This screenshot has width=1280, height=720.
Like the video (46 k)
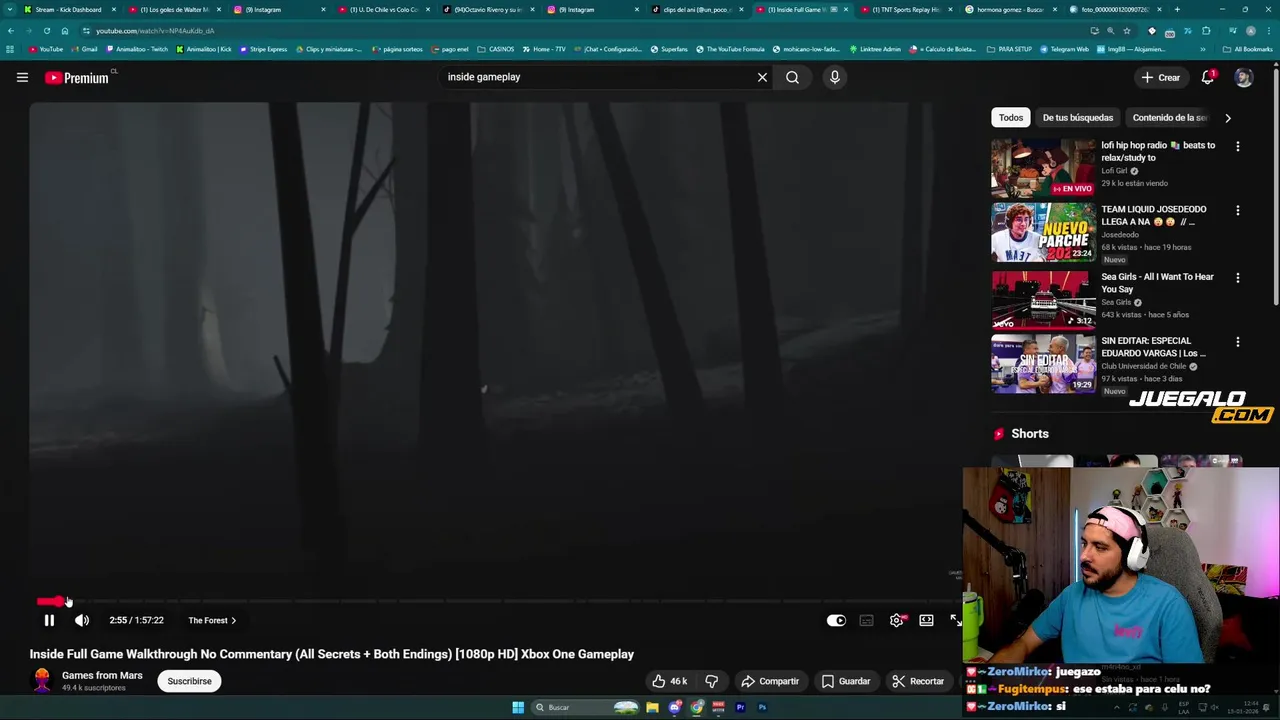[x=669, y=681]
